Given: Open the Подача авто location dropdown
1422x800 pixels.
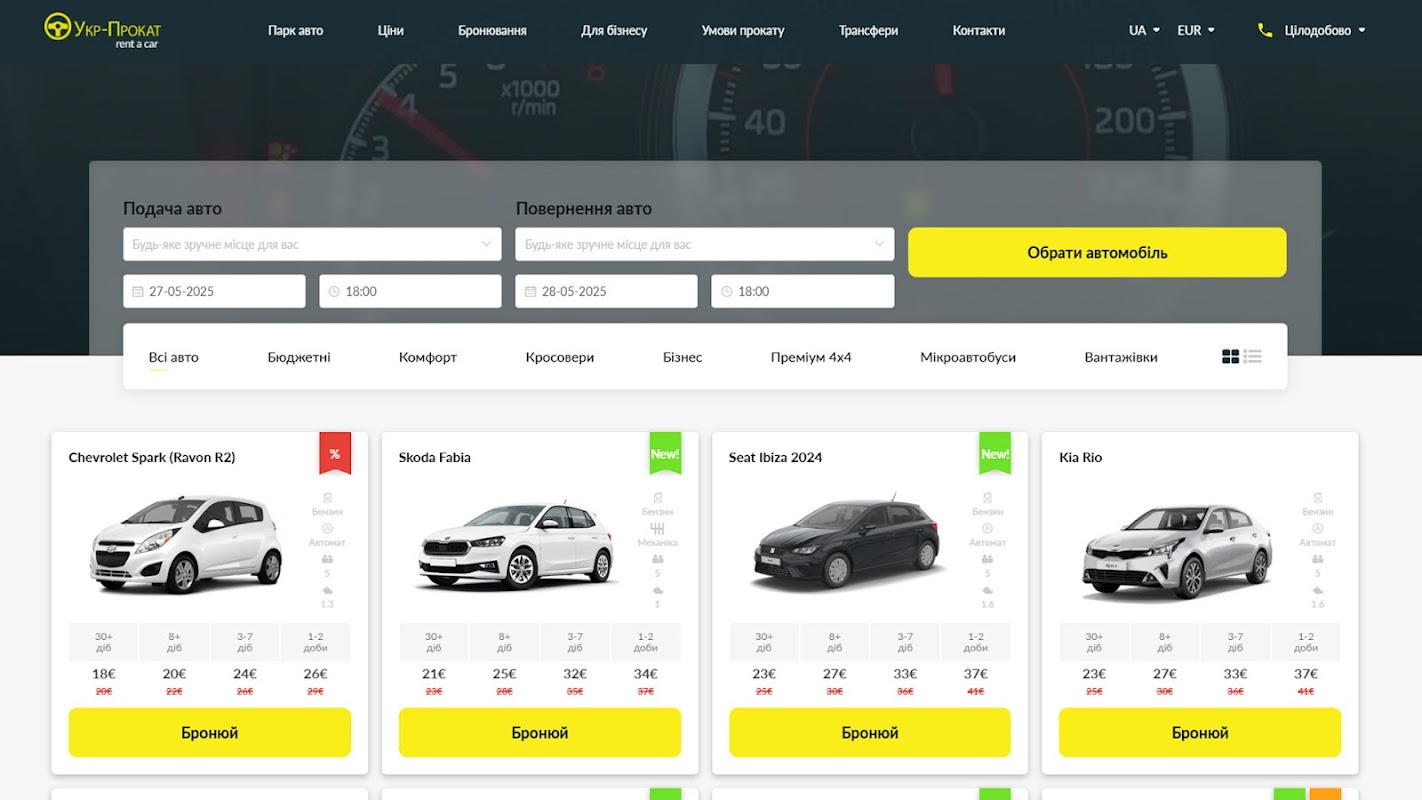Looking at the screenshot, I should 312,245.
